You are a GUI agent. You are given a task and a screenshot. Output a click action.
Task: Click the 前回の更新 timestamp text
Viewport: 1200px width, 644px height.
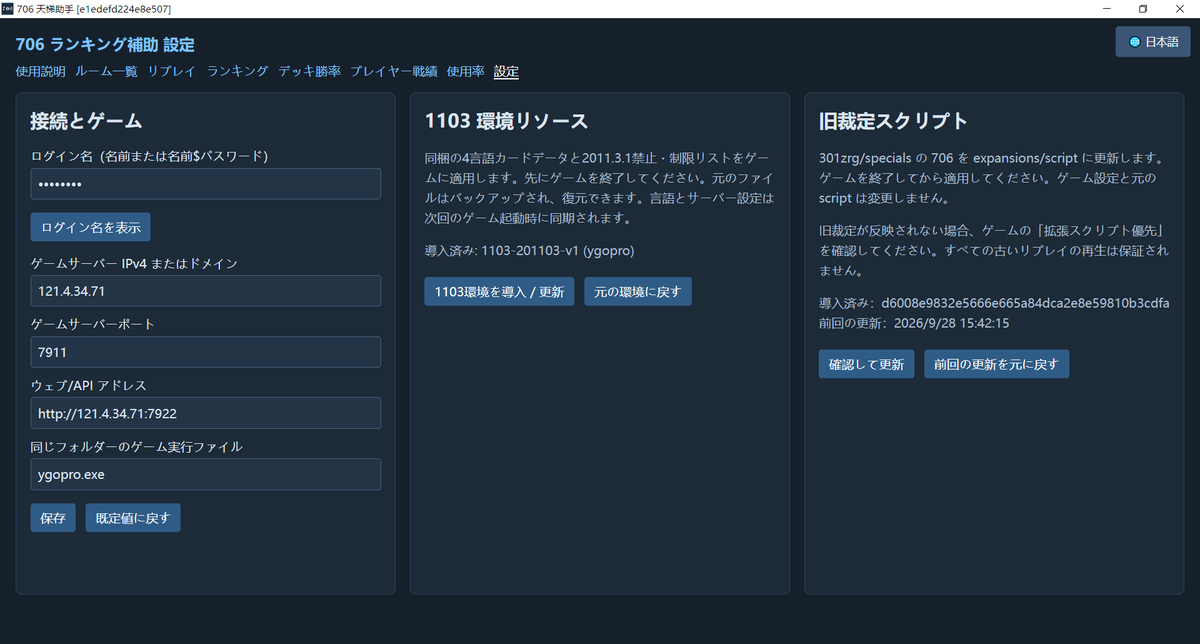pos(914,323)
